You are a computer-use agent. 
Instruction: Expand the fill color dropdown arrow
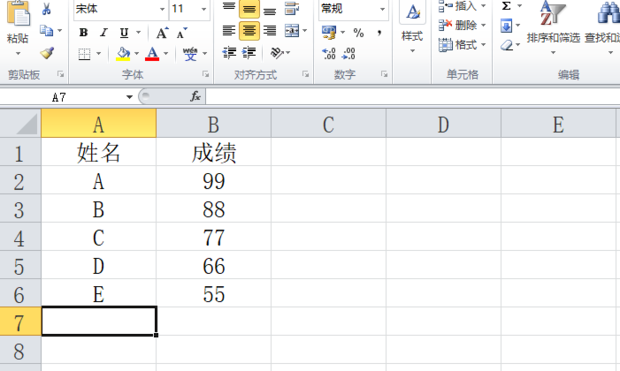click(136, 53)
